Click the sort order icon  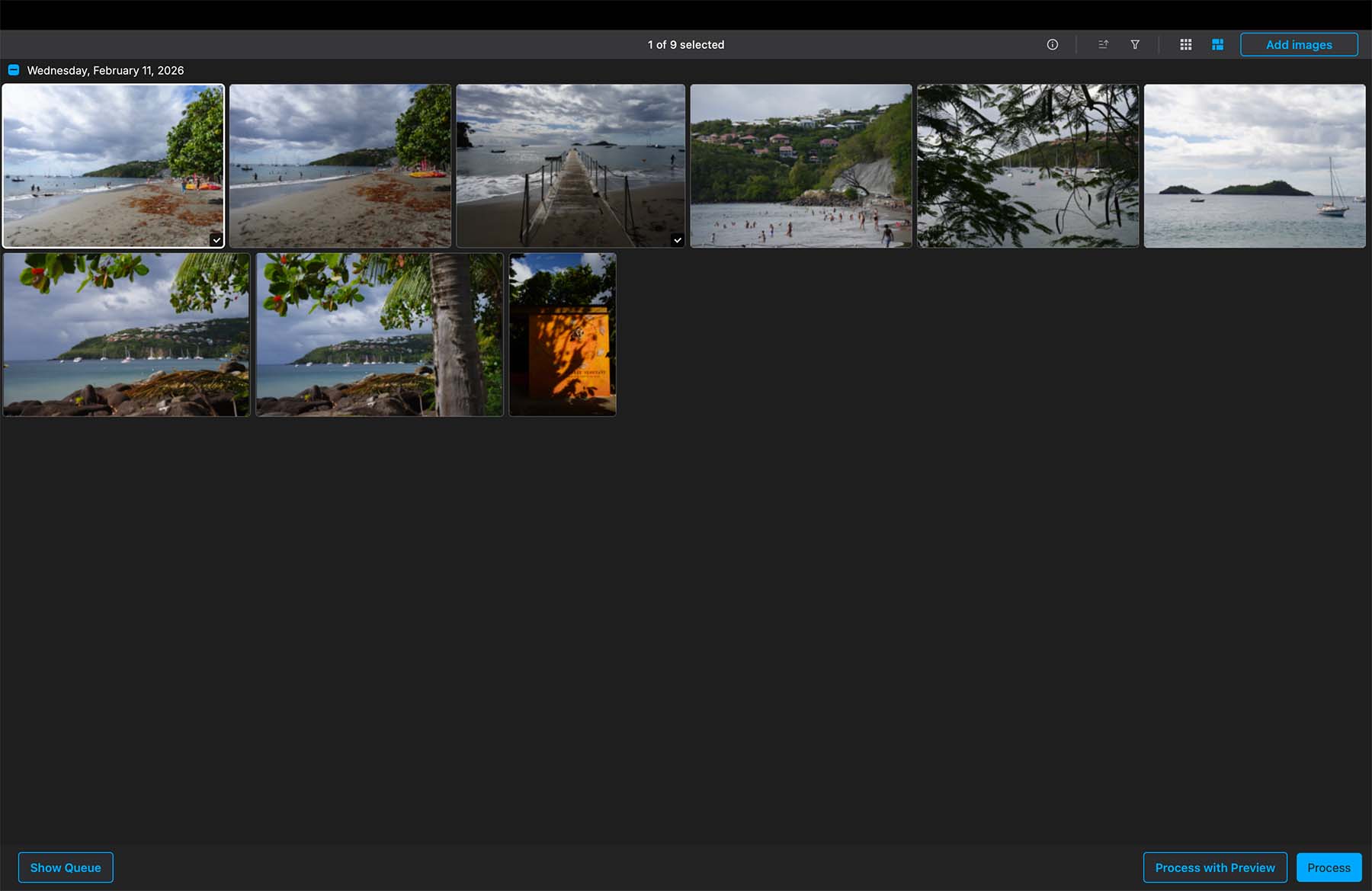tap(1103, 45)
